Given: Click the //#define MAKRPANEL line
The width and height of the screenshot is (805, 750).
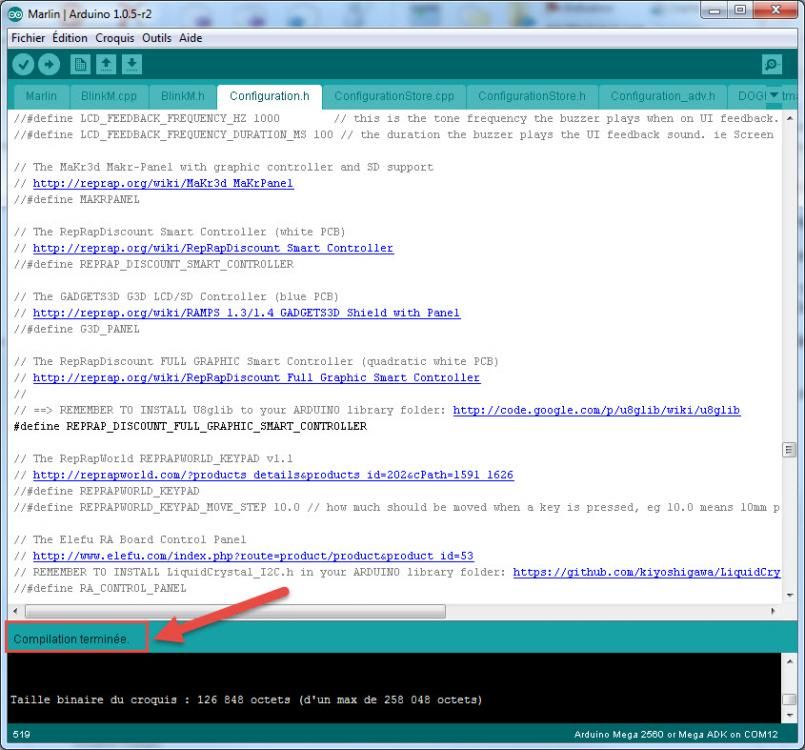Looking at the screenshot, I should click(76, 199).
